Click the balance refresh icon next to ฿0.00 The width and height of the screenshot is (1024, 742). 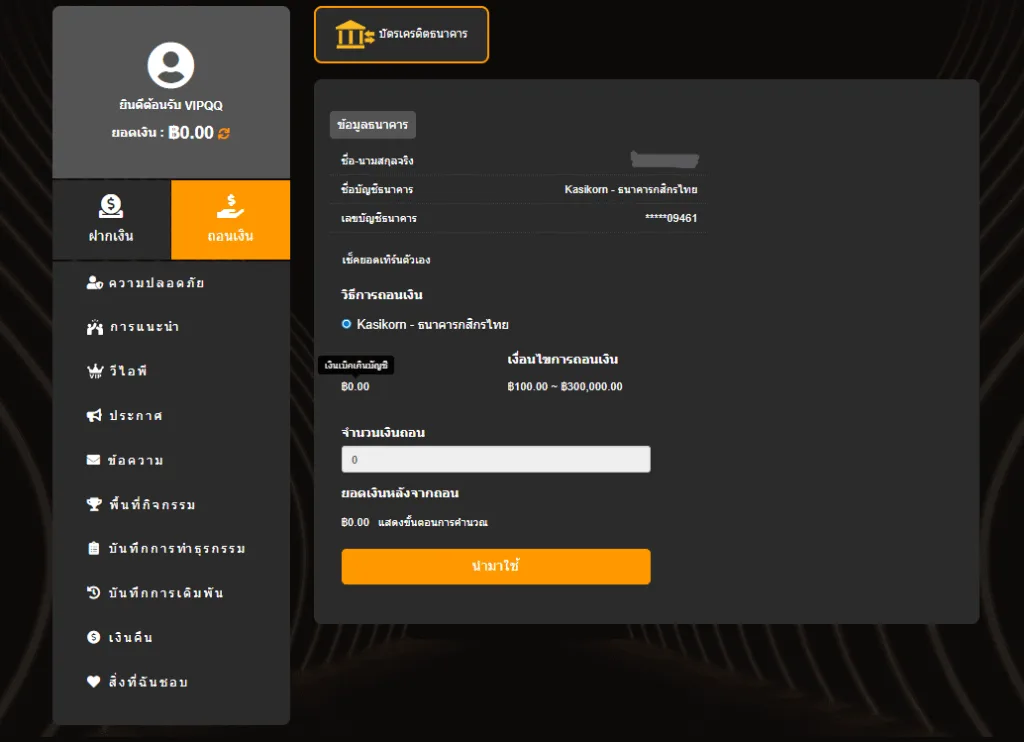(x=224, y=133)
